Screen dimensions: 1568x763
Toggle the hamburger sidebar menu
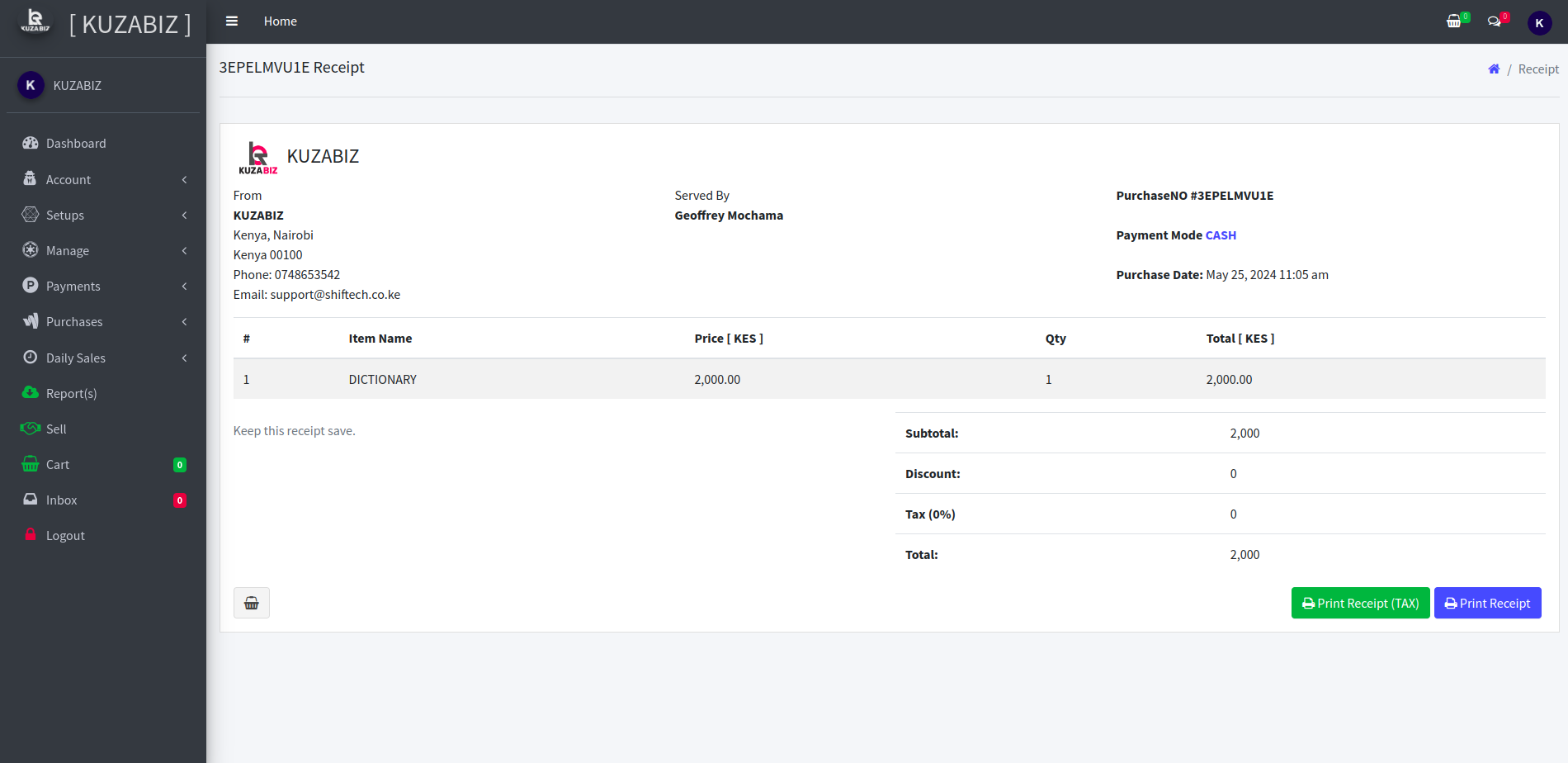(x=232, y=21)
